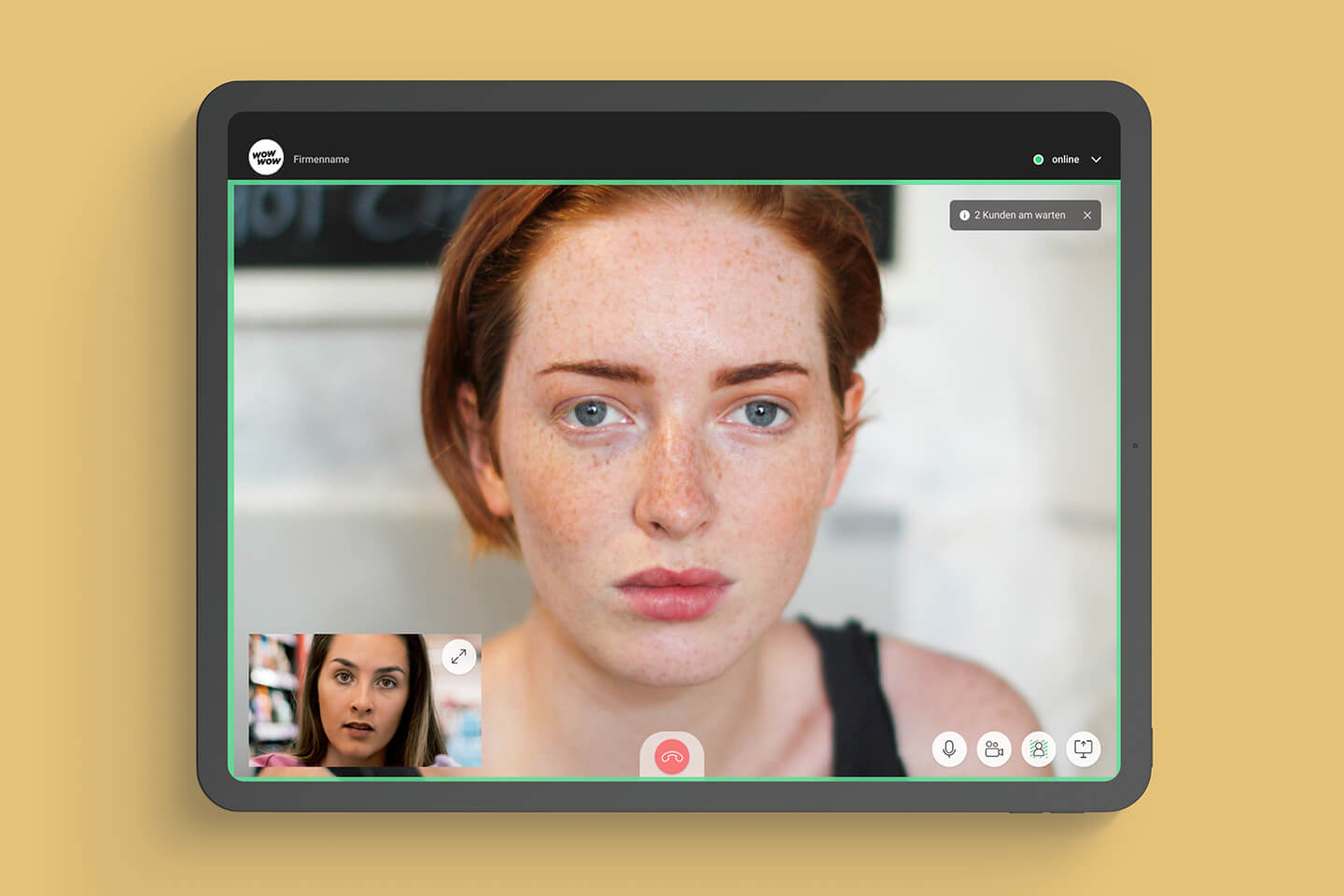Viewport: 1344px width, 896px height.
Task: Click the wow wow company logo
Action: point(266,158)
